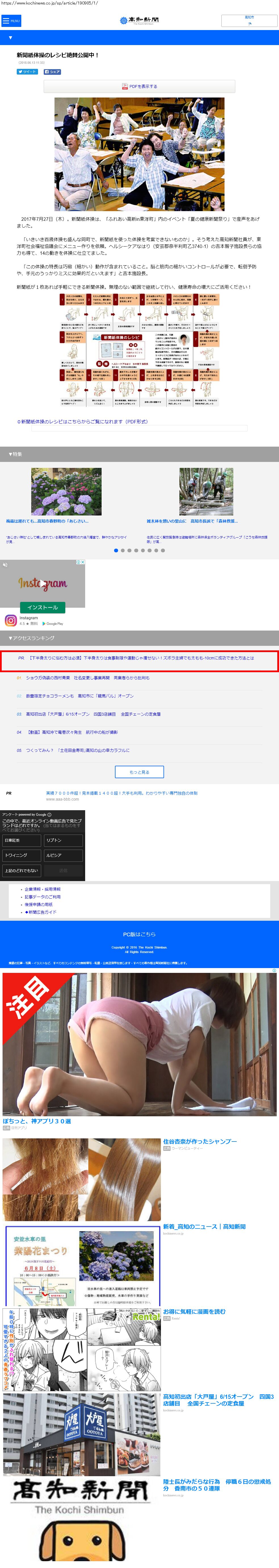The height and width of the screenshot is (1568, 279).
Task: Unmute the Instagram video ad
Action: coord(5,565)
